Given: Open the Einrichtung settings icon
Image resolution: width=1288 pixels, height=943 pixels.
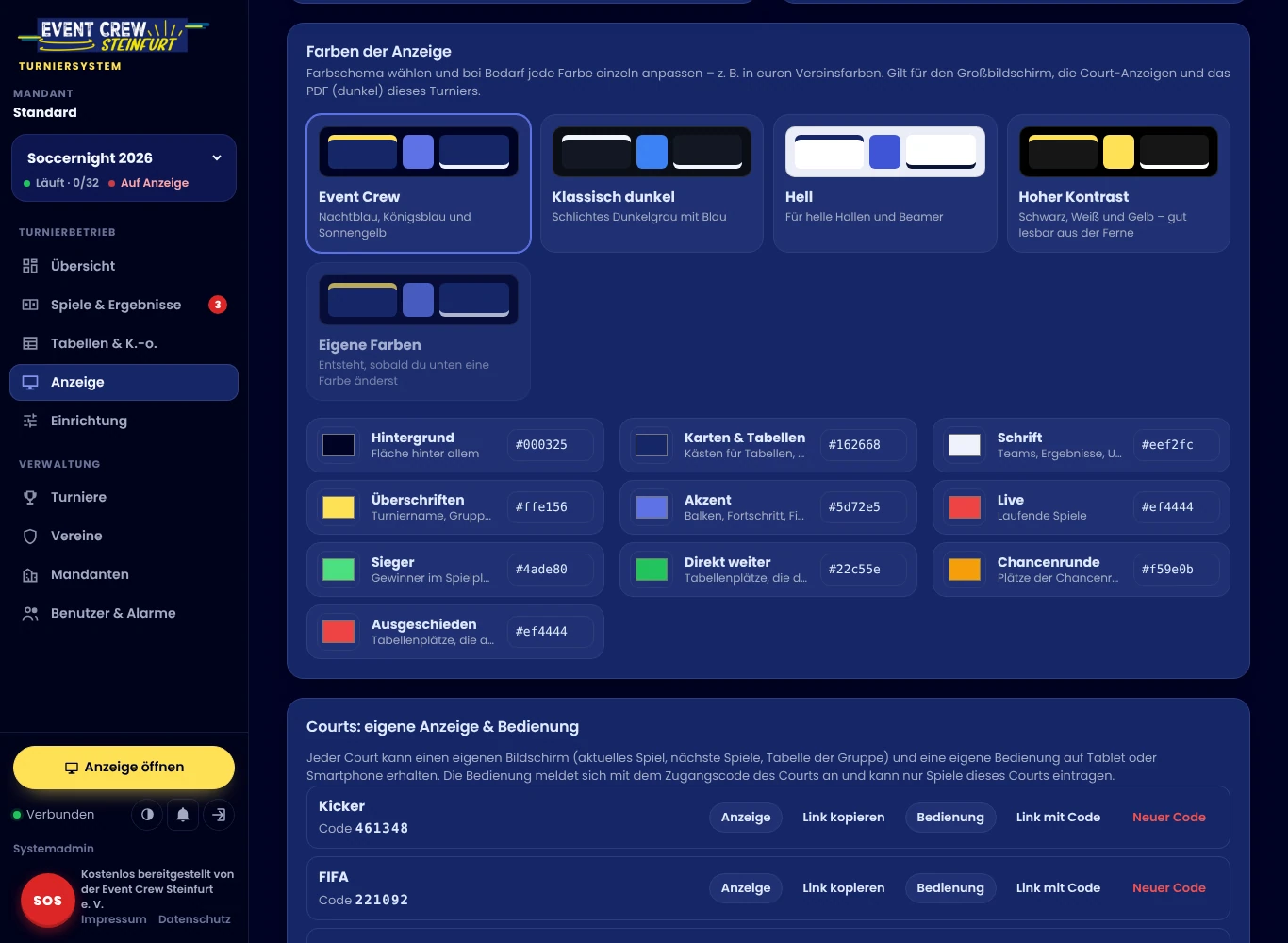Looking at the screenshot, I should pyautogui.click(x=30, y=421).
